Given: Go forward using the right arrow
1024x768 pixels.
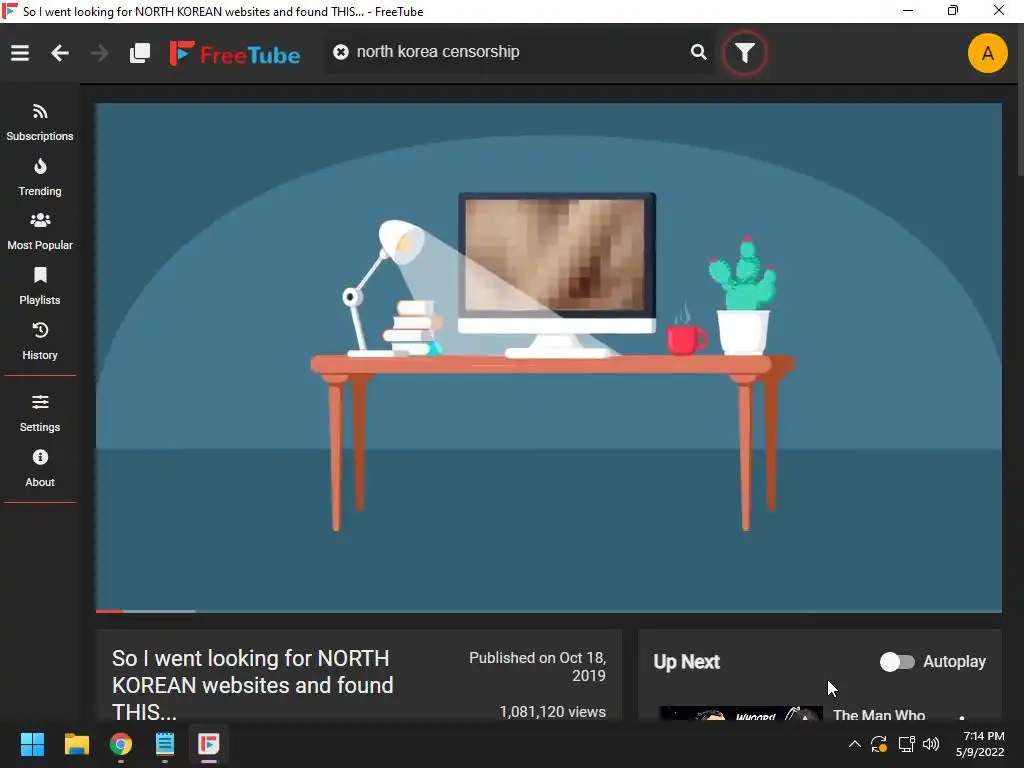Looking at the screenshot, I should click(x=99, y=53).
